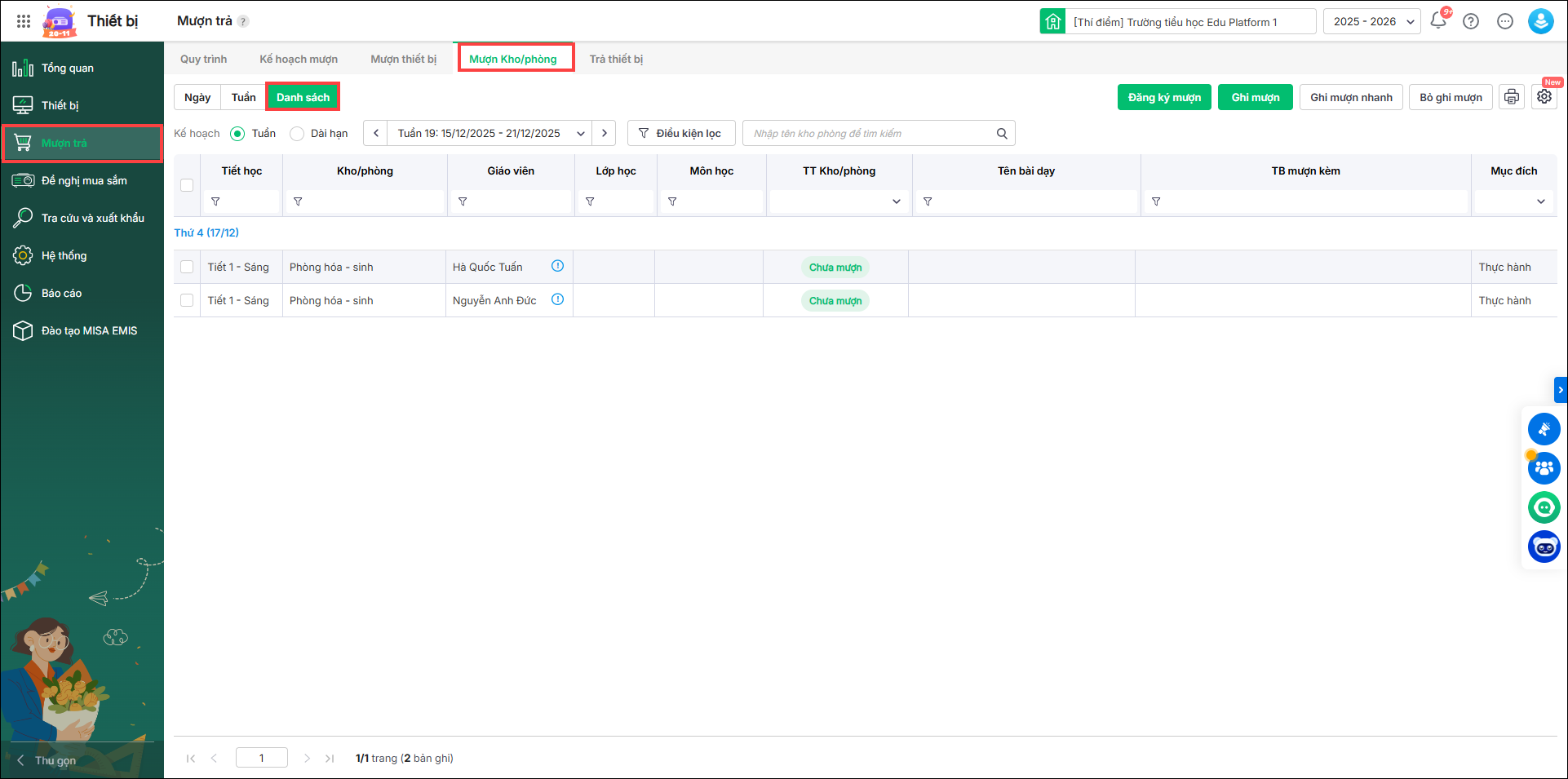1568x779 pixels.
Task: Check the Hà Quốc Tuấn row checkbox
Action: tap(187, 267)
